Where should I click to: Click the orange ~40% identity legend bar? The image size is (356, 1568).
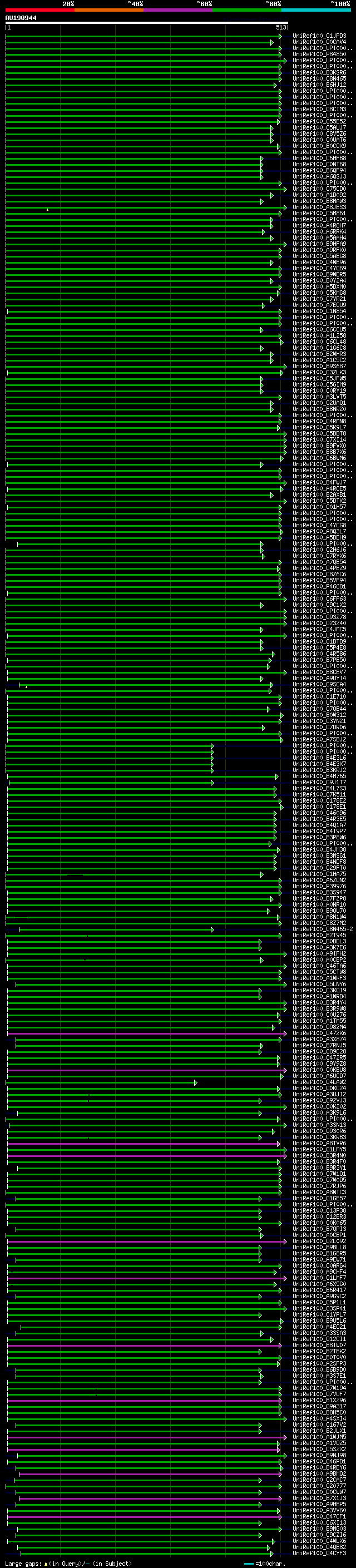tap(109, 10)
